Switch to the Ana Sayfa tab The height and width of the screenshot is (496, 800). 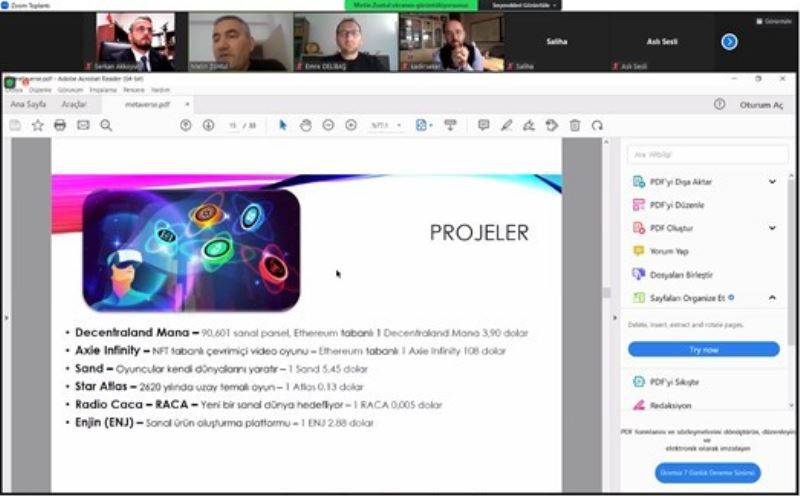(28, 104)
